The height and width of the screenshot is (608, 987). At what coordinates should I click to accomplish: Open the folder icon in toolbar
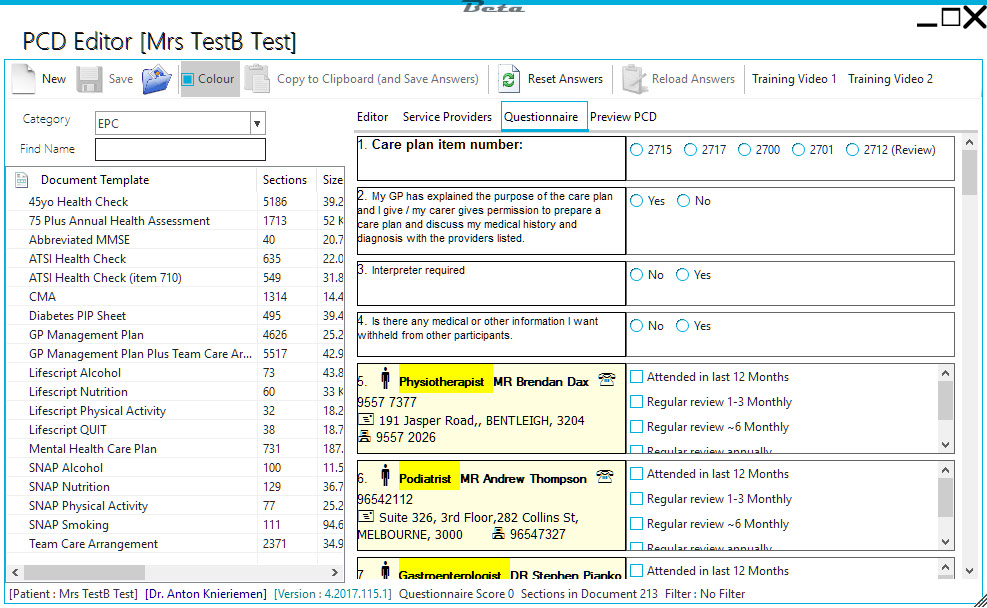pyautogui.click(x=156, y=79)
